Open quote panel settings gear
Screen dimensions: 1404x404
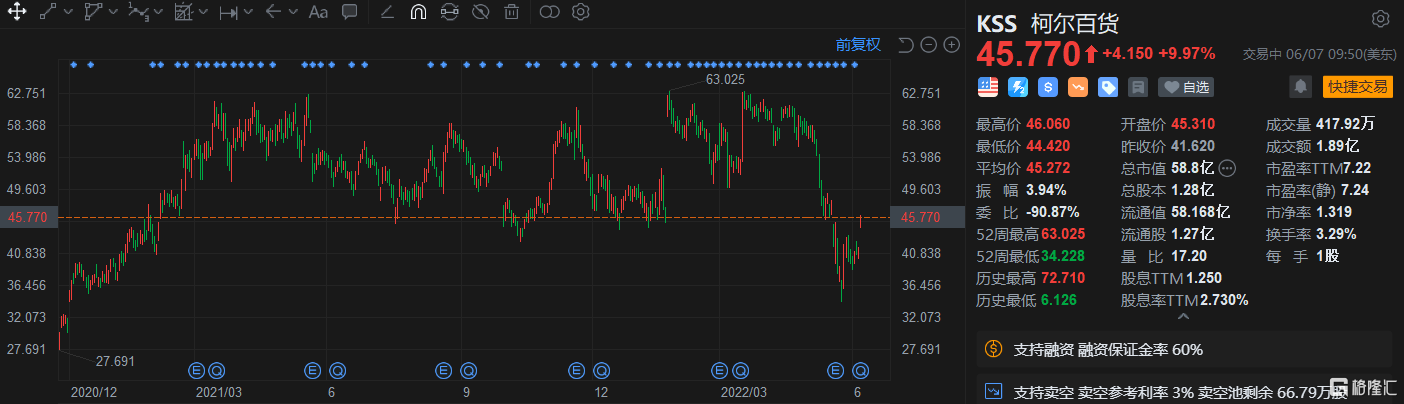1380,19
